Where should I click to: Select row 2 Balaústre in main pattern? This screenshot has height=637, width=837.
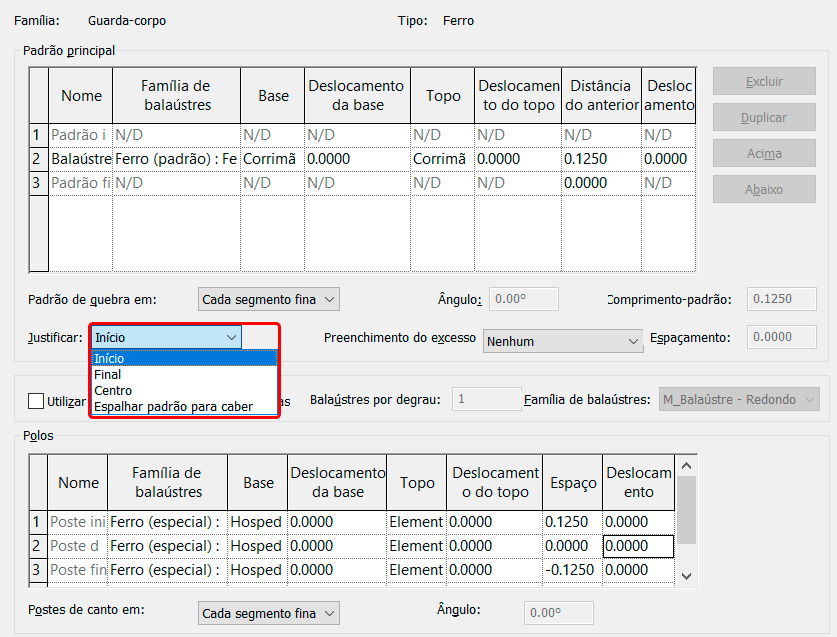(80, 159)
